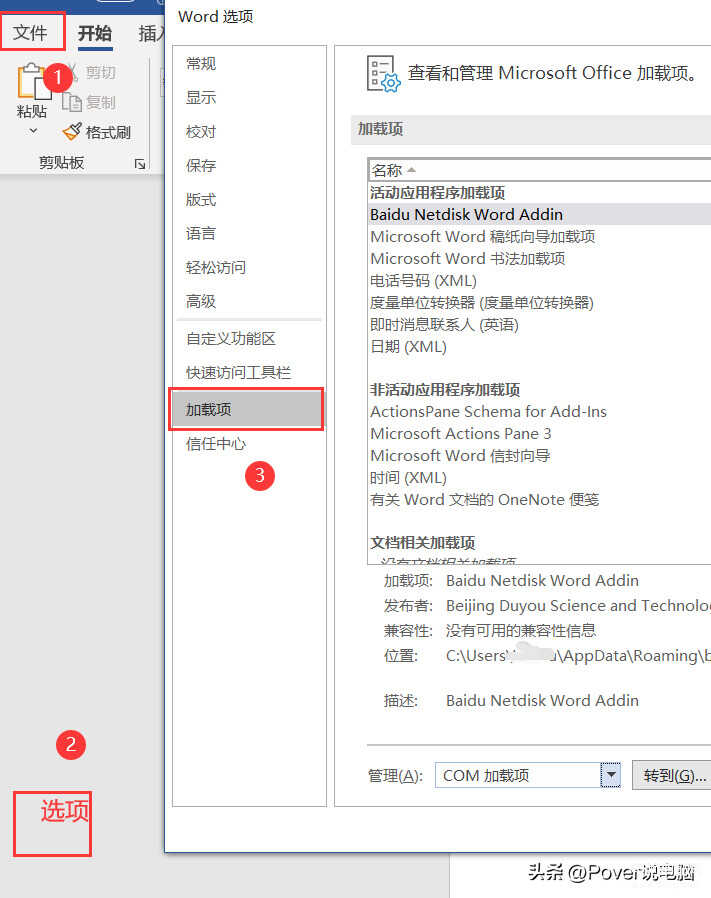The height and width of the screenshot is (898, 711).
Task: Sort add-ins by 名称 column header
Action: 539,170
